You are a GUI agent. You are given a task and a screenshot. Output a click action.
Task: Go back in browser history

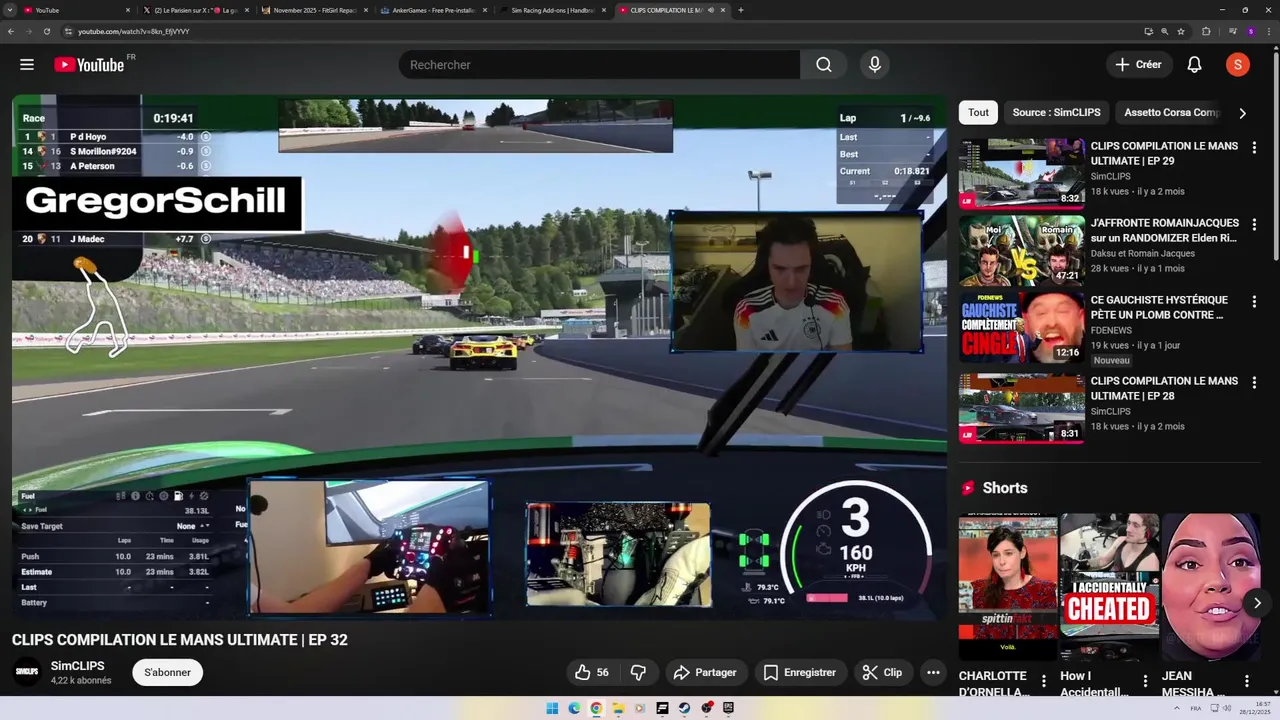click(11, 31)
